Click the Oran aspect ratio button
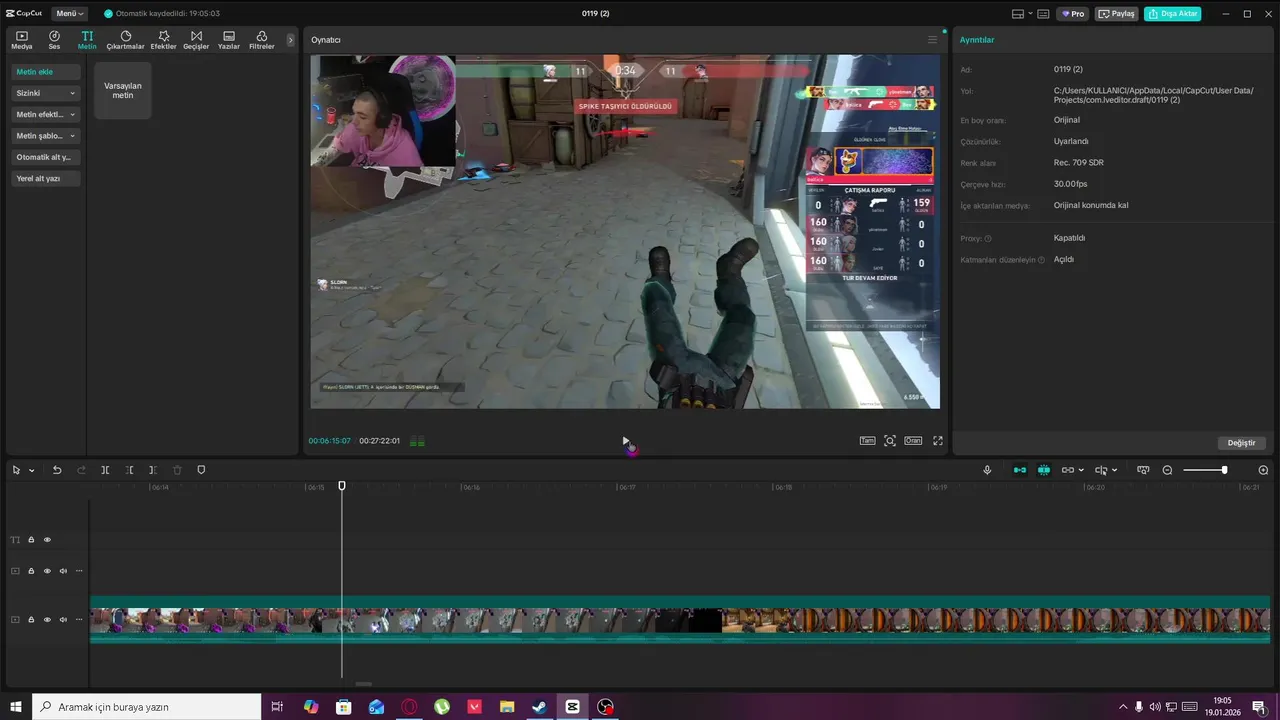 click(x=913, y=441)
